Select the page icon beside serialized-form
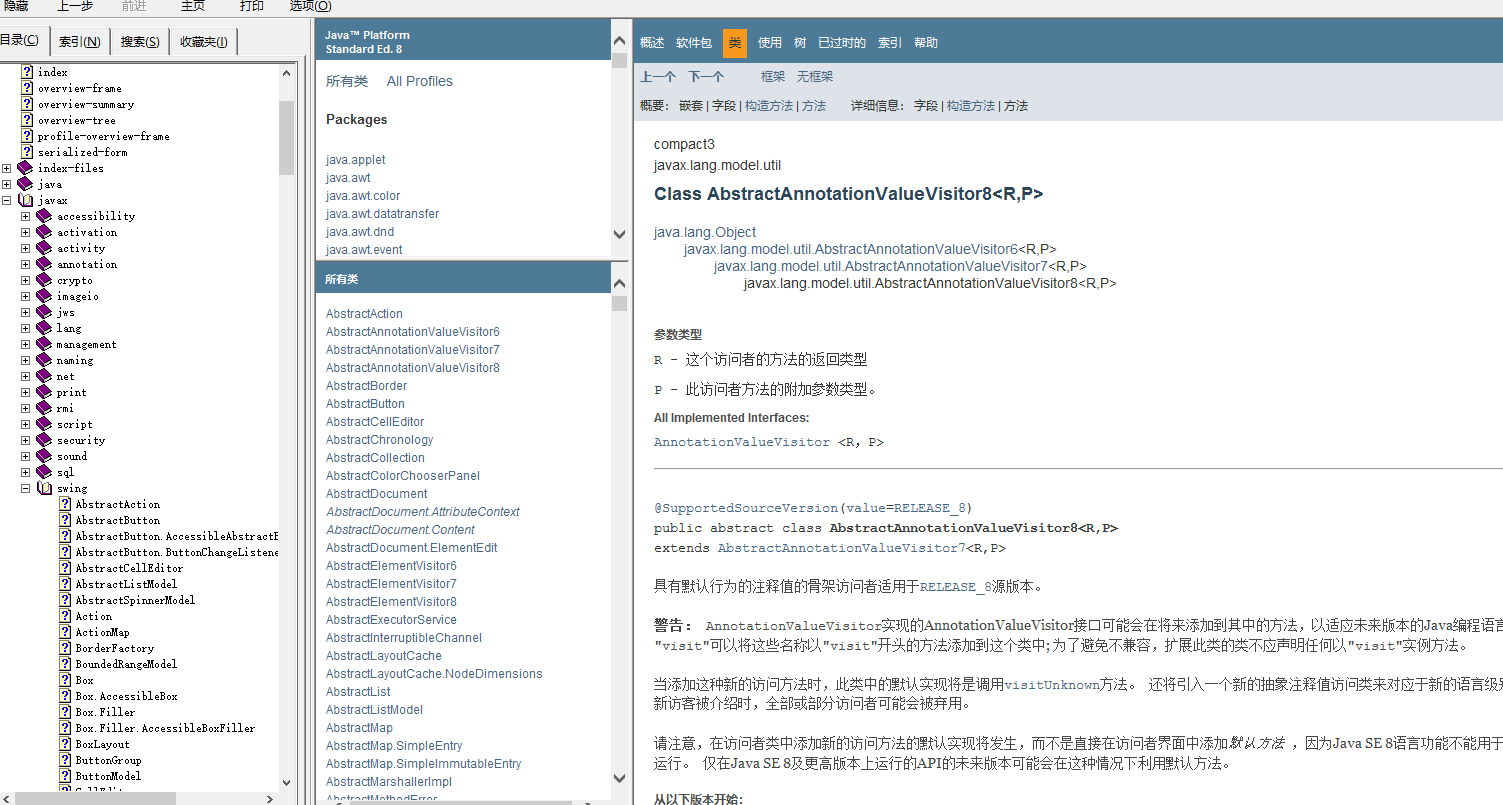The height and width of the screenshot is (805, 1503). pyautogui.click(x=27, y=152)
